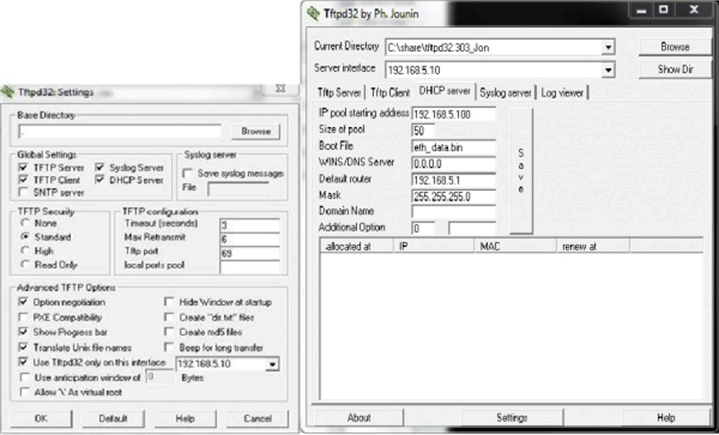Select the DHCP server tab
Viewport: 719px width, 435px height.
(445, 91)
